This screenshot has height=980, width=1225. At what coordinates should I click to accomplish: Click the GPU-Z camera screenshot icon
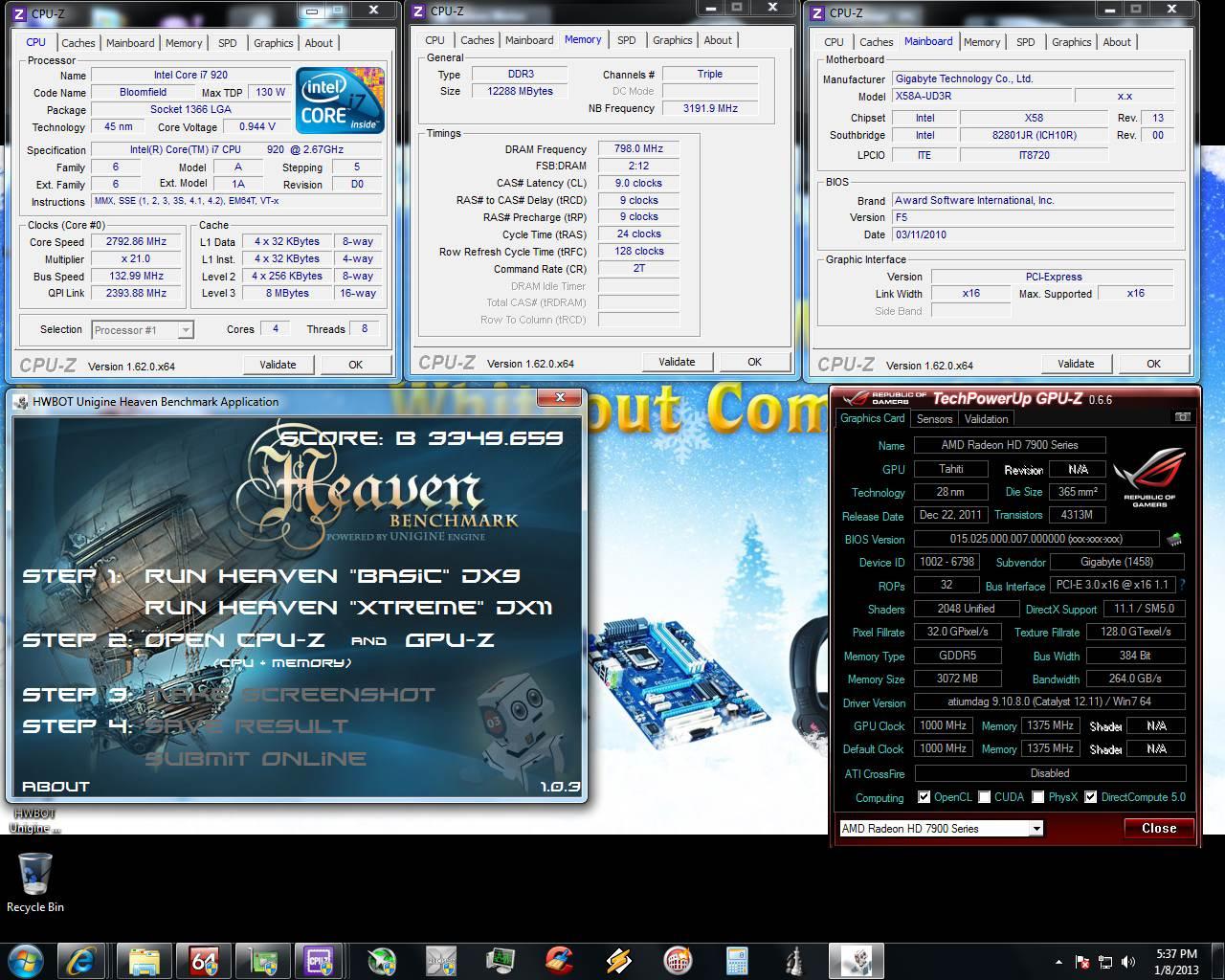[x=1183, y=417]
